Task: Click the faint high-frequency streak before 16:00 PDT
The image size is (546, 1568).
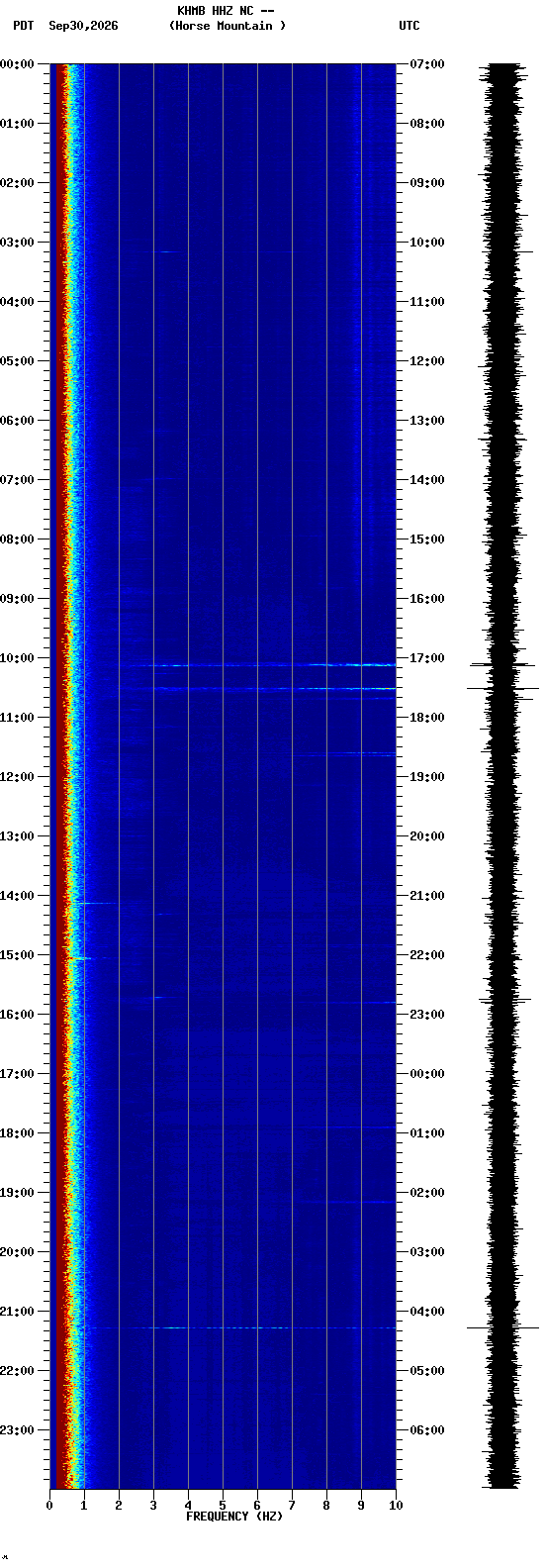Action: point(351,1003)
